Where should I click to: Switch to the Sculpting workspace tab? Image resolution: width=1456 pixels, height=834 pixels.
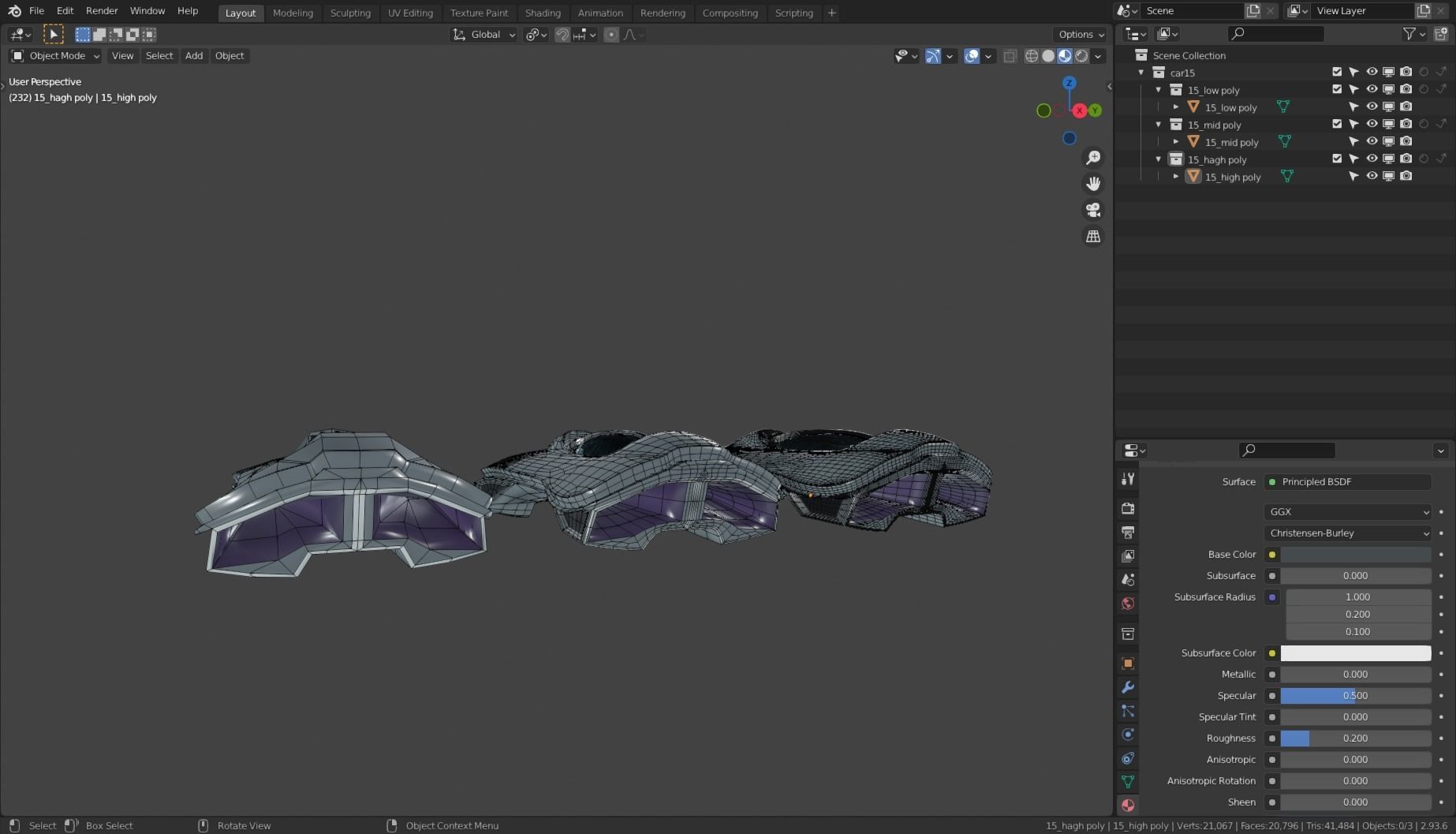click(x=350, y=13)
